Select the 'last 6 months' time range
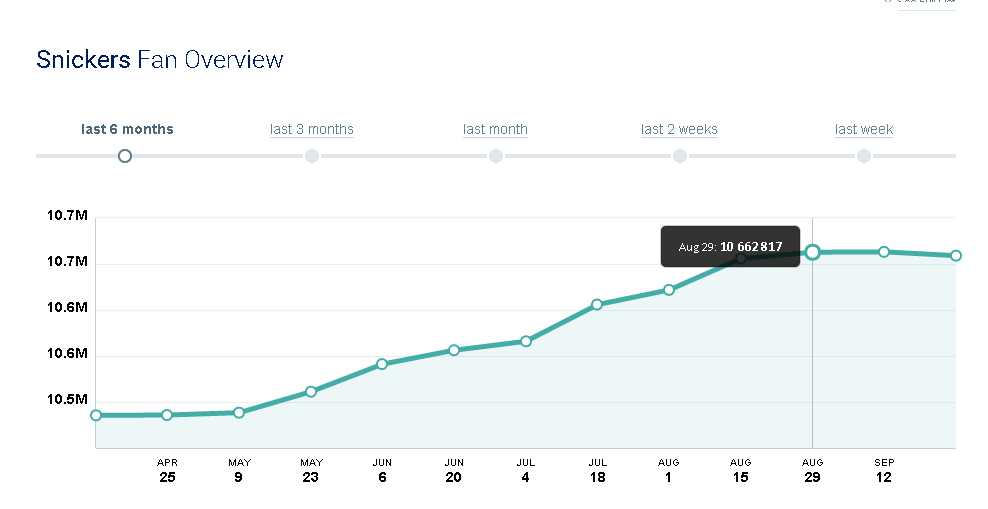Screen dimensions: 988x509 point(127,129)
